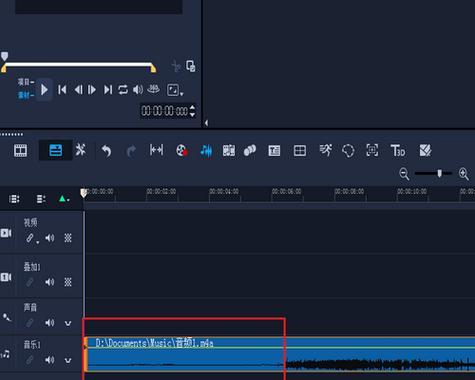This screenshot has height=380, width=475.
Task: Open the Subtitle Editor icon
Action: click(274, 151)
